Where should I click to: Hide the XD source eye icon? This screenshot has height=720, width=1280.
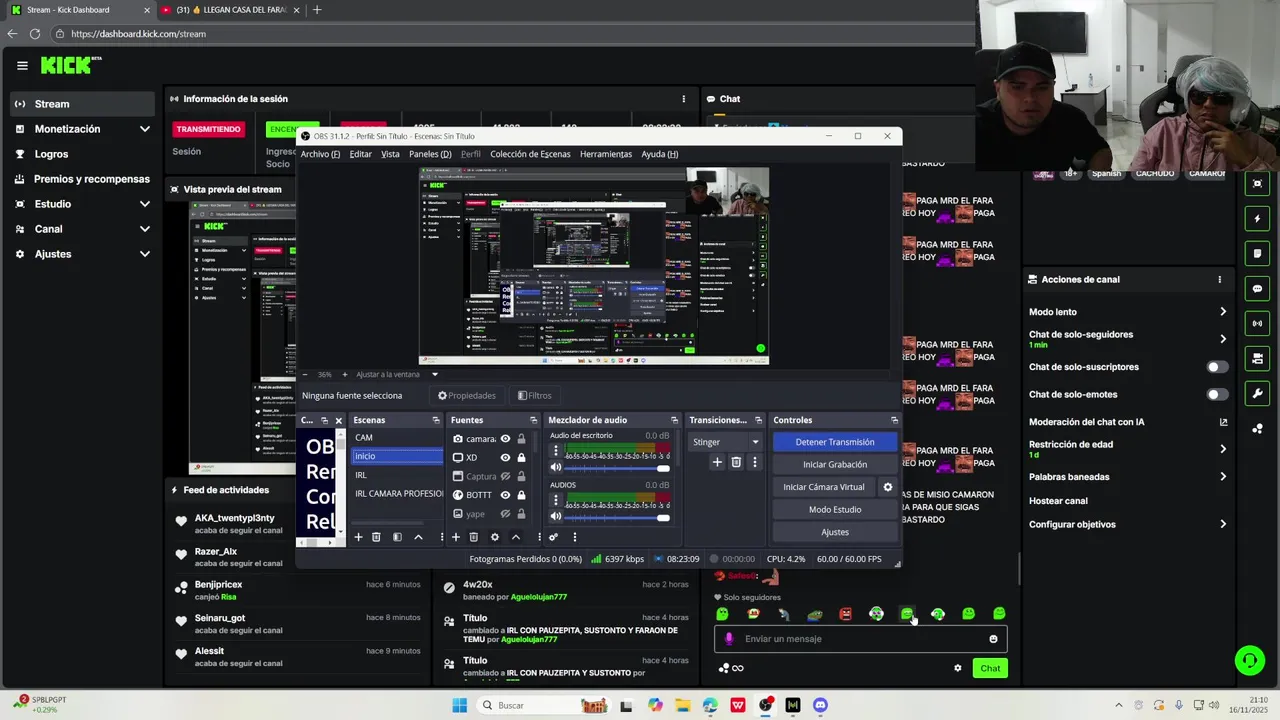(x=505, y=458)
